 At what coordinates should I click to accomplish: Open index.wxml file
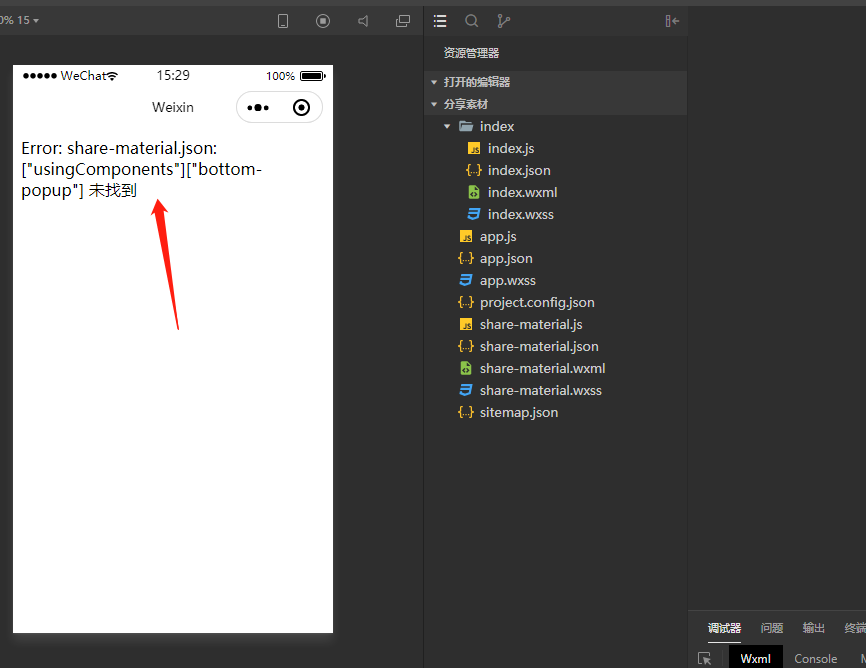coord(555,192)
